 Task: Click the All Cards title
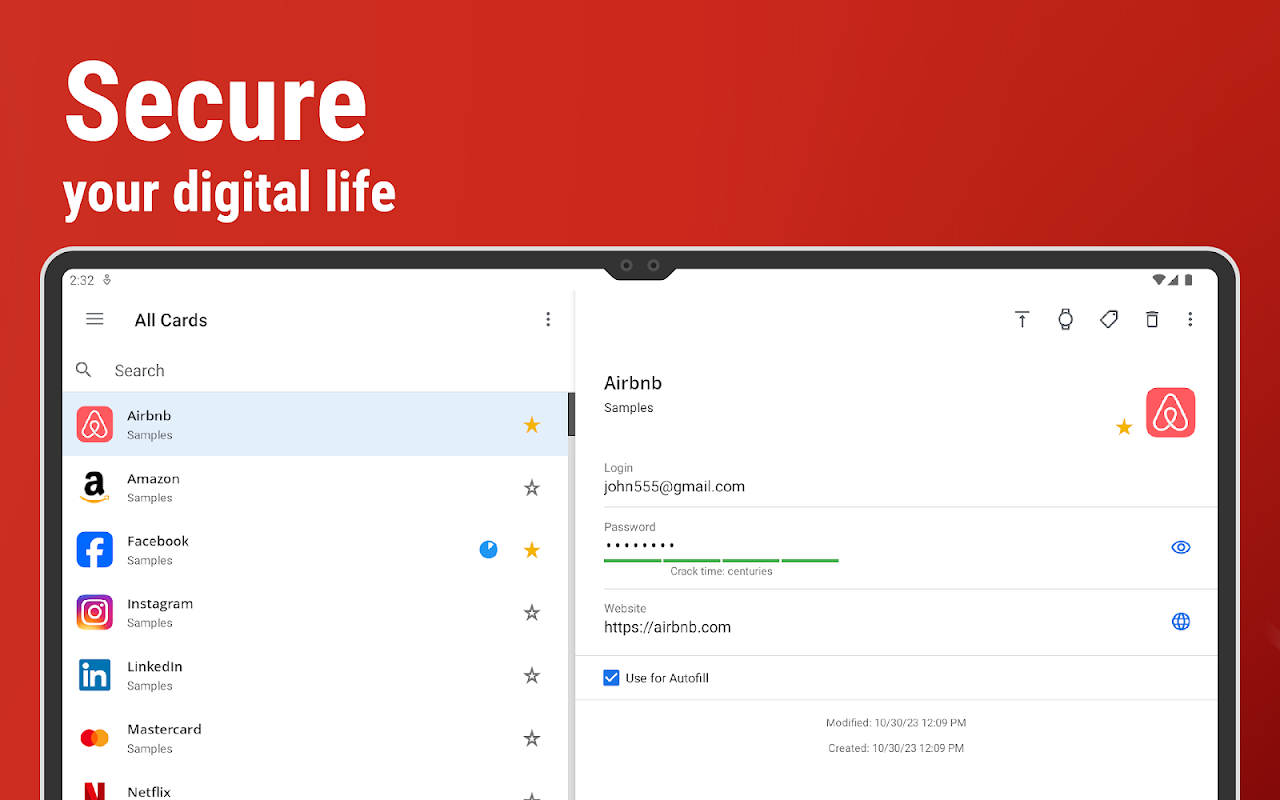point(171,320)
